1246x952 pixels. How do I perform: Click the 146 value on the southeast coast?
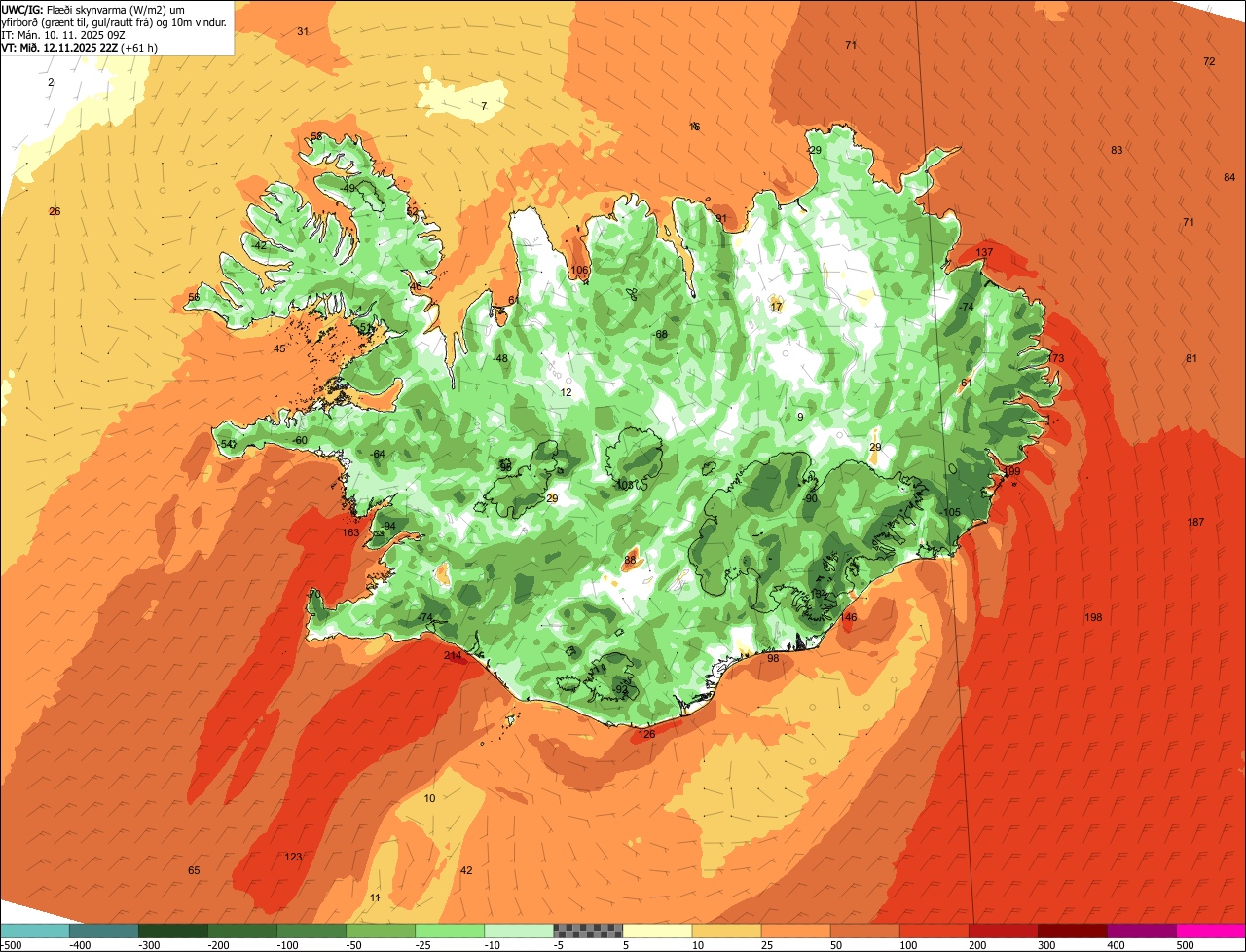click(849, 617)
